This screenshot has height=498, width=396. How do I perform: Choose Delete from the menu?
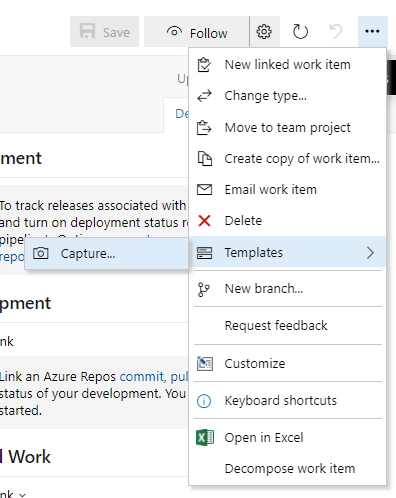[287, 221]
